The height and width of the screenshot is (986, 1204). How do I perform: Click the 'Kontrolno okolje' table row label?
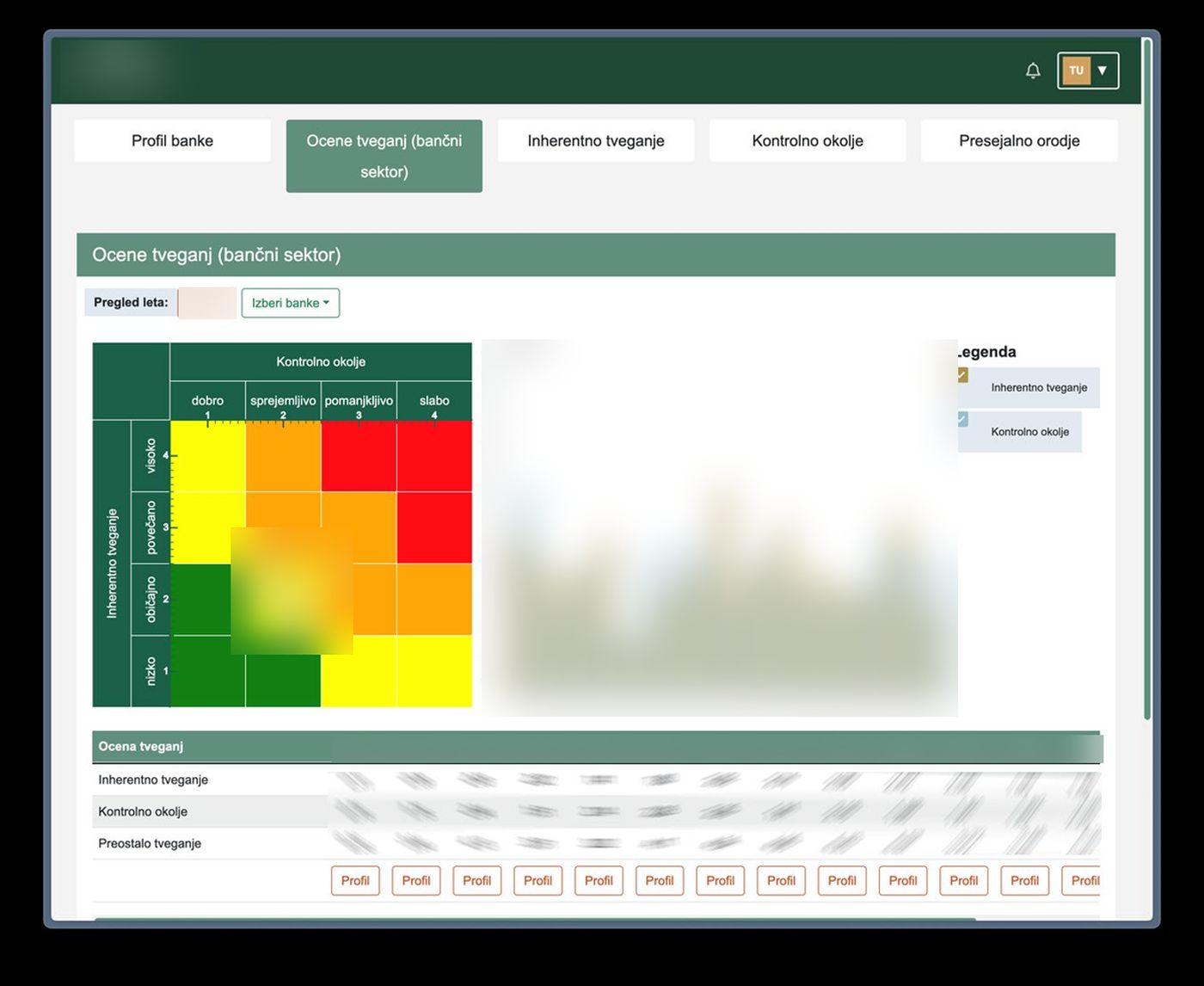tap(143, 811)
